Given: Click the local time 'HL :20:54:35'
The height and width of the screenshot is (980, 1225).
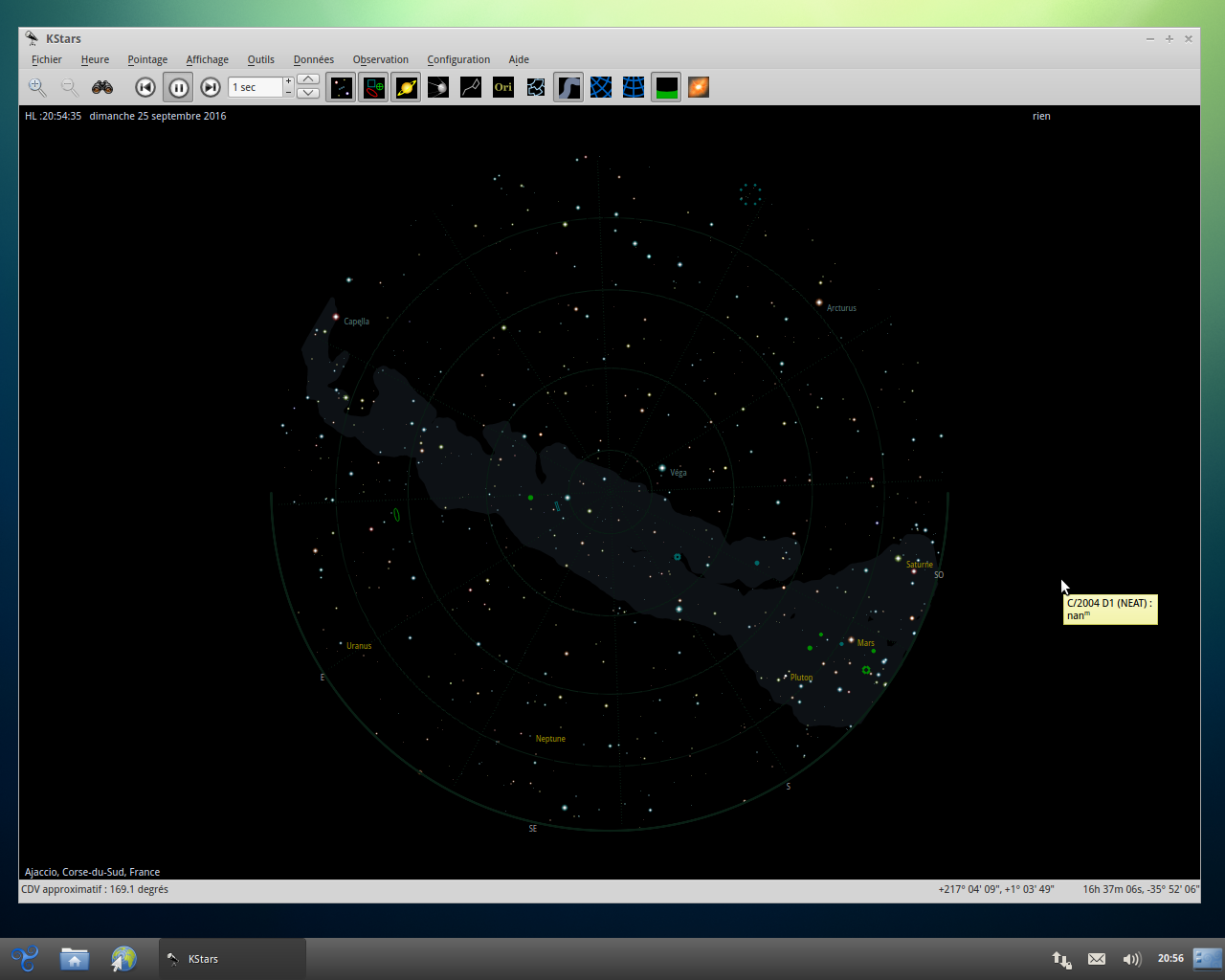Looking at the screenshot, I should point(53,116).
